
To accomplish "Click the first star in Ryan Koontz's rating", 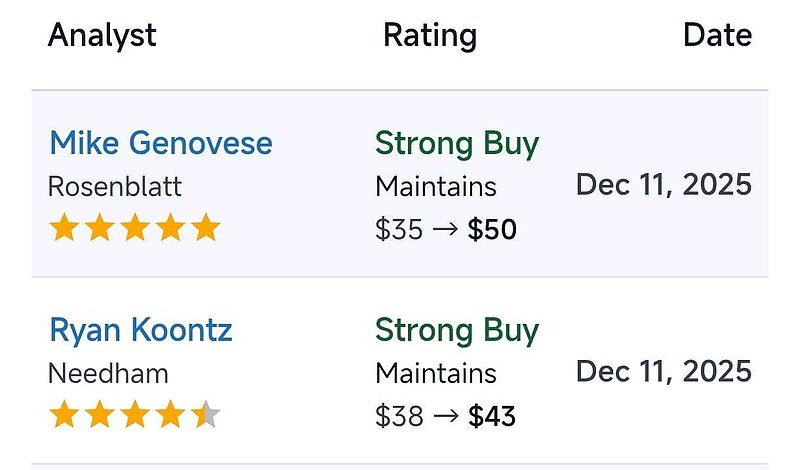I will (x=63, y=415).
